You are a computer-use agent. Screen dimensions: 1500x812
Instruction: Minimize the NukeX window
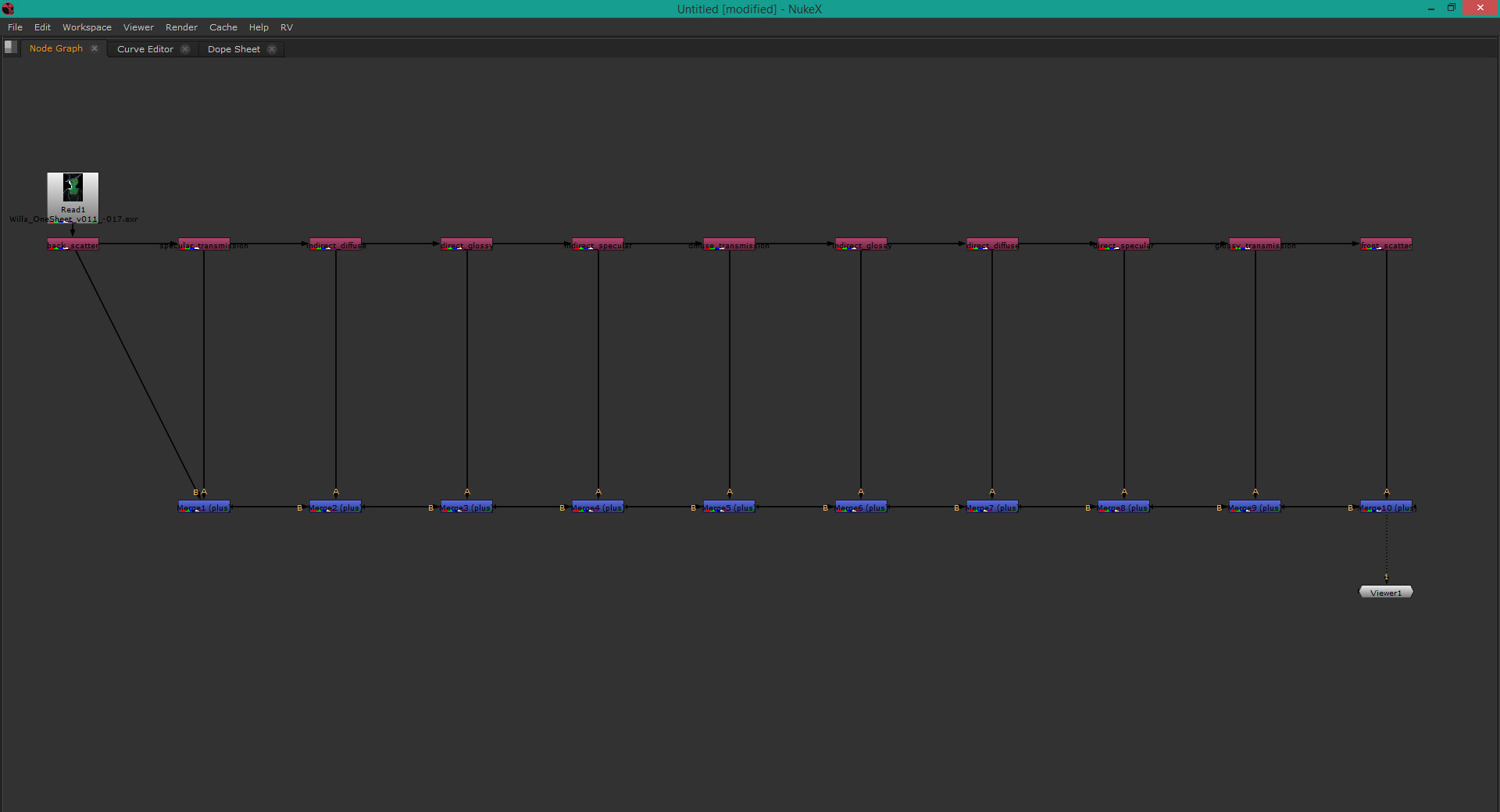[1431, 9]
